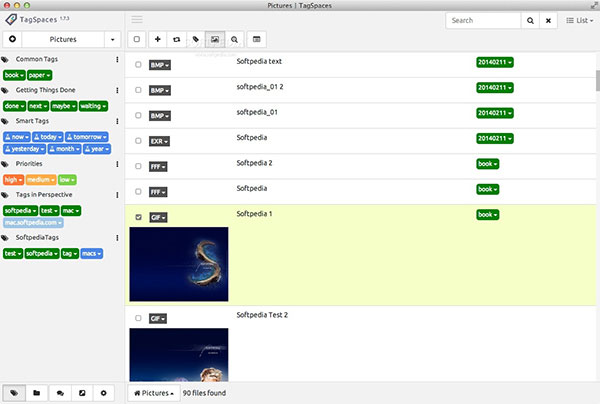Open the EXR extension tag dropdown
Image resolution: width=600 pixels, height=404 pixels.
tap(160, 141)
